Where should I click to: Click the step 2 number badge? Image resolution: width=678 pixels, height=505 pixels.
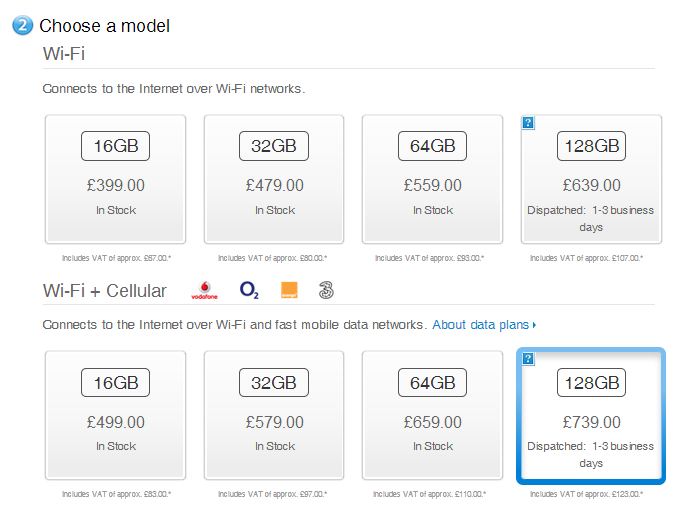pyautogui.click(x=23, y=25)
